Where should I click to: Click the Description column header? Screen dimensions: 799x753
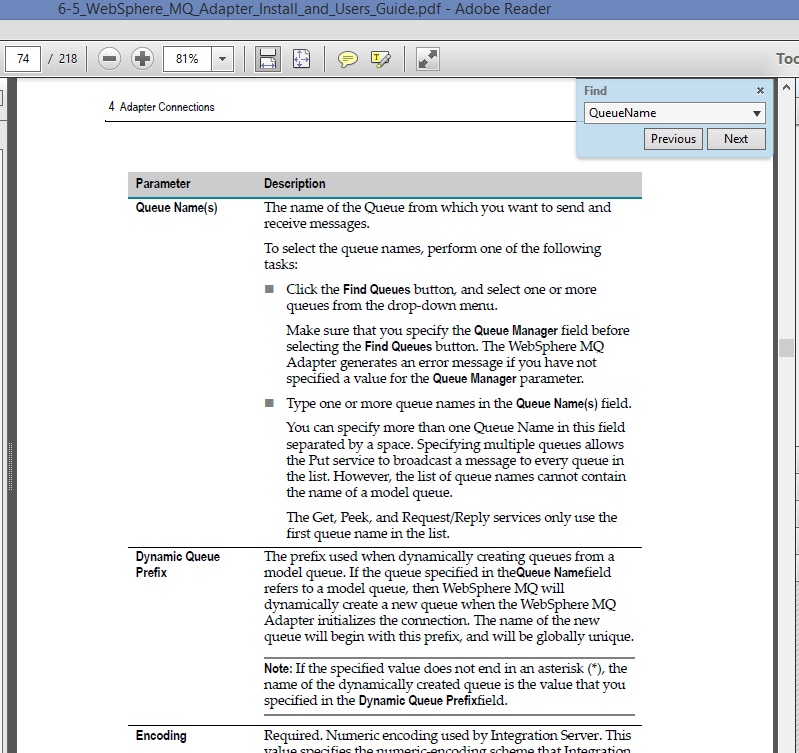pyautogui.click(x=295, y=183)
